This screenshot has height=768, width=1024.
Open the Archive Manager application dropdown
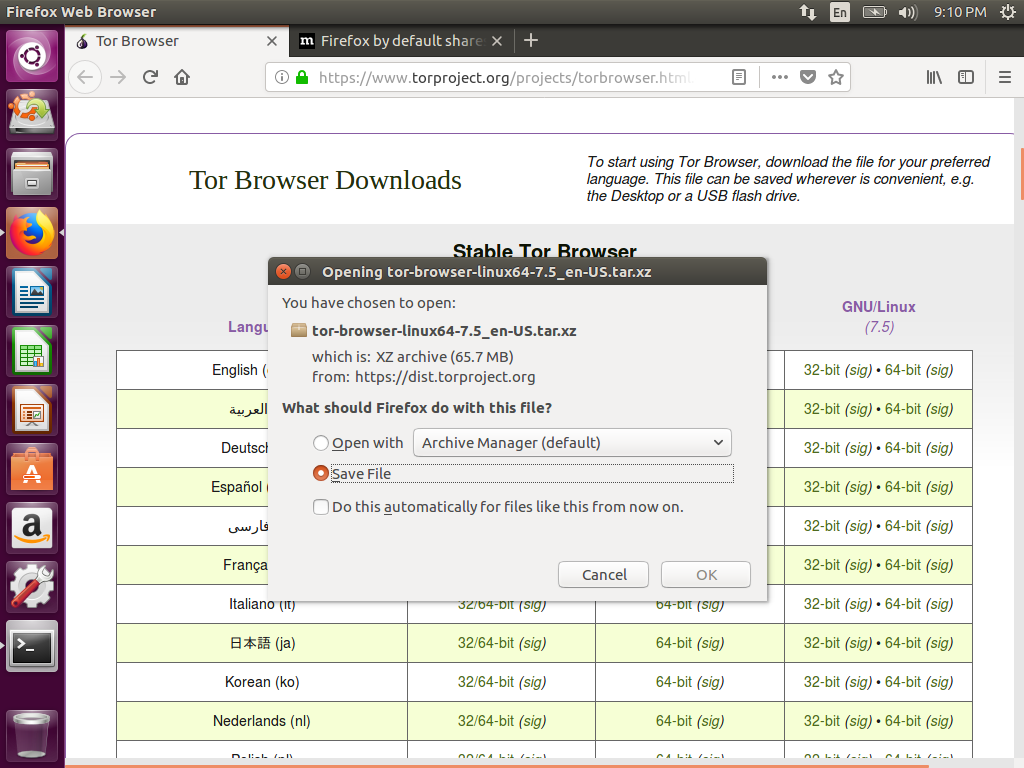[x=571, y=442]
